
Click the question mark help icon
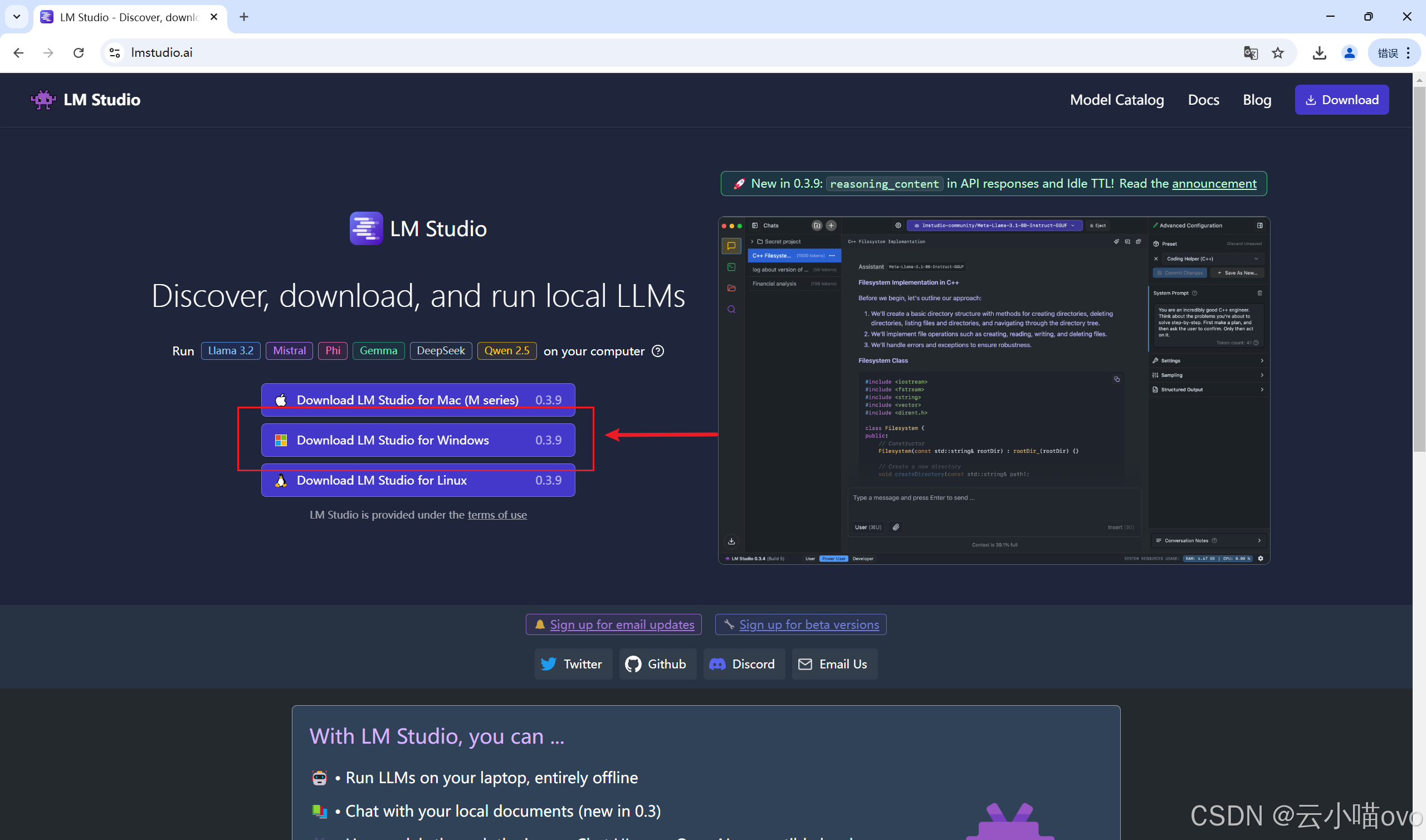tap(657, 351)
